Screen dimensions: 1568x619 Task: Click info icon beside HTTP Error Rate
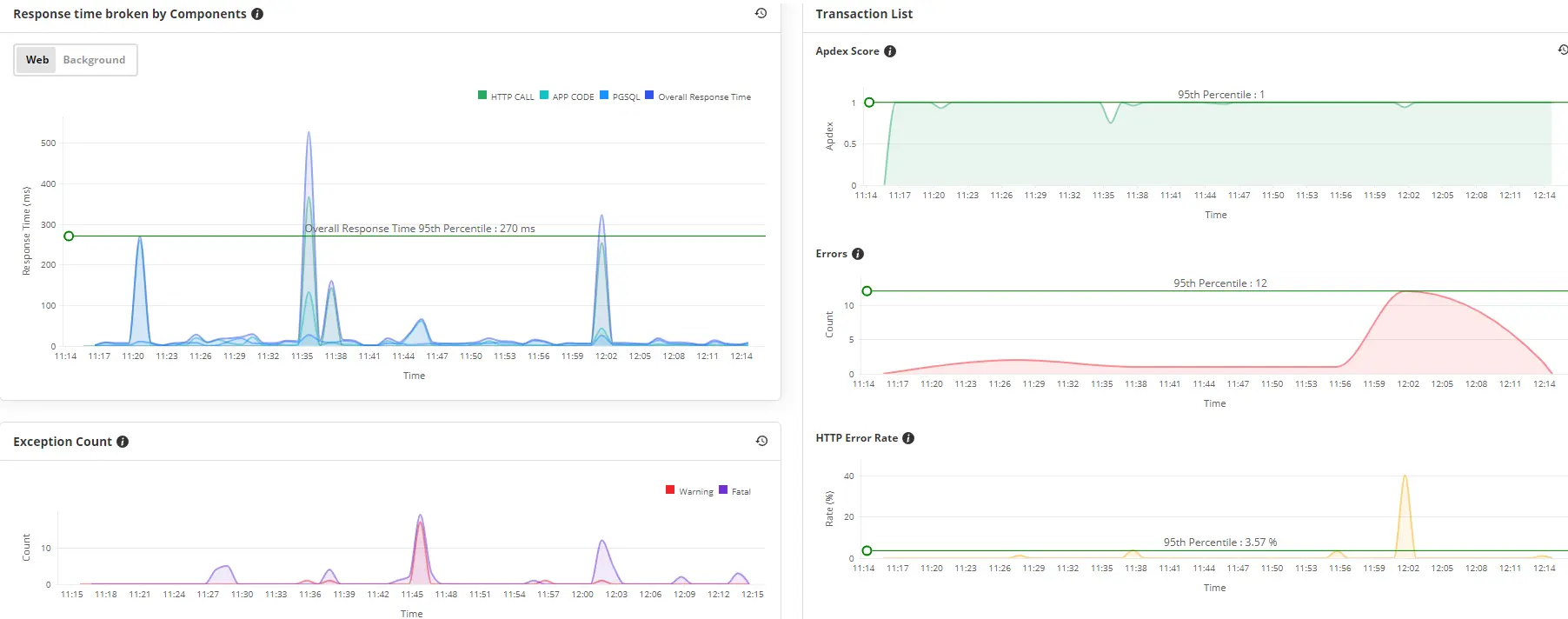click(908, 438)
